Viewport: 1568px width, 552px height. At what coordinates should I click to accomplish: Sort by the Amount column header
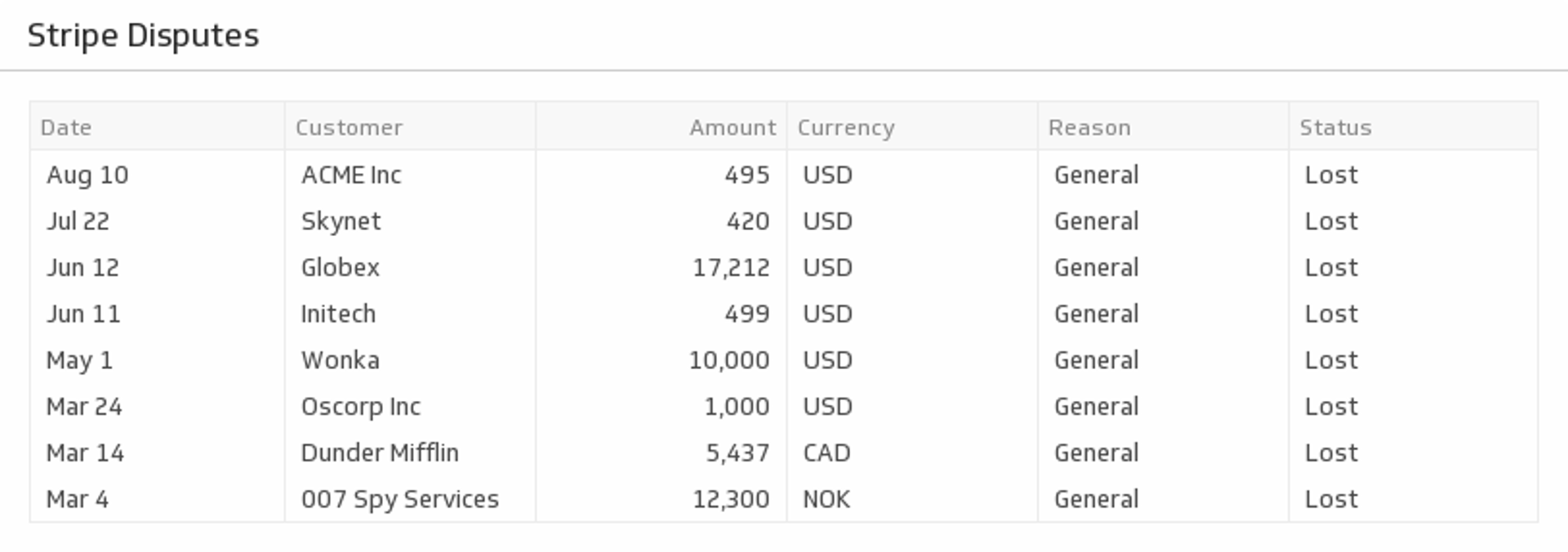pyautogui.click(x=732, y=127)
